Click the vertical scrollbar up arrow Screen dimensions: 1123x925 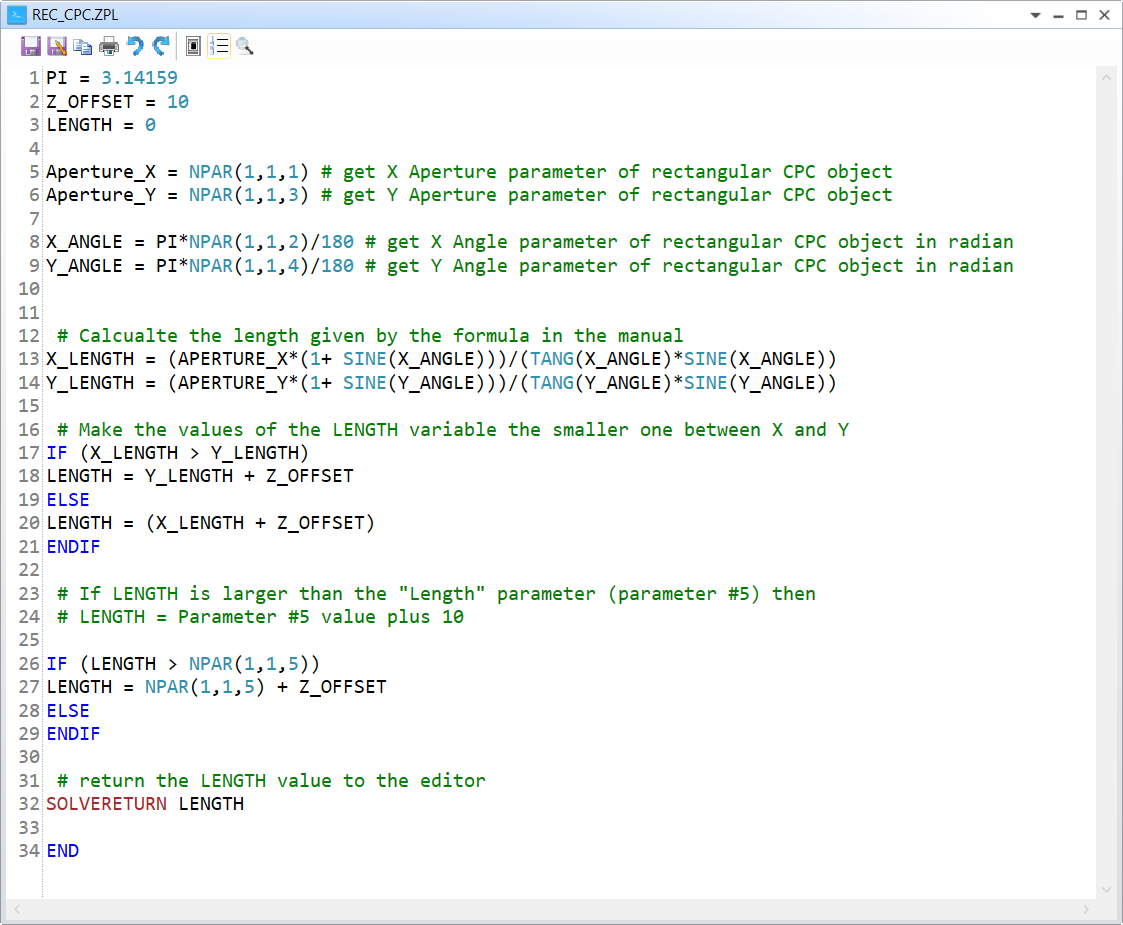(x=1107, y=77)
